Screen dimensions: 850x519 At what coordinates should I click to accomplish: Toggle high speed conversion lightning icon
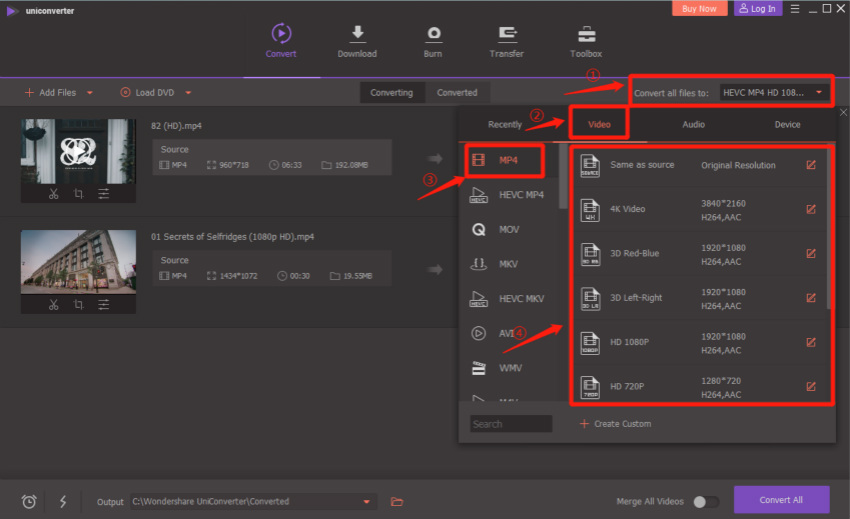point(63,502)
